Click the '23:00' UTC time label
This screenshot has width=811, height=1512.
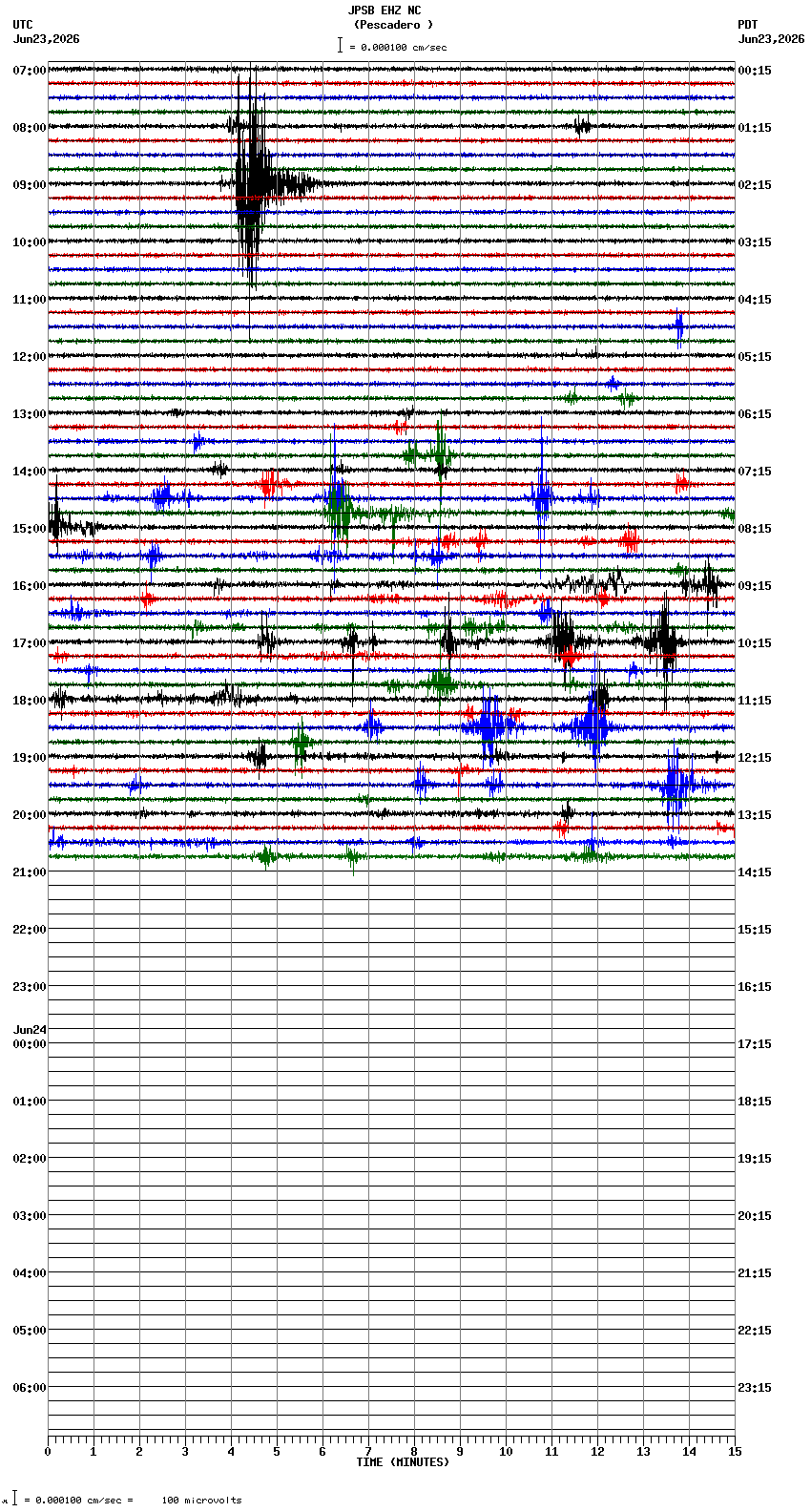point(30,987)
